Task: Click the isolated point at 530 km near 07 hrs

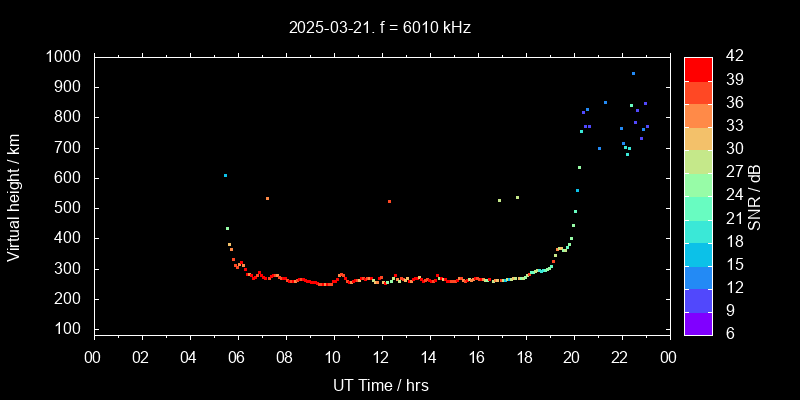Action: (x=267, y=198)
